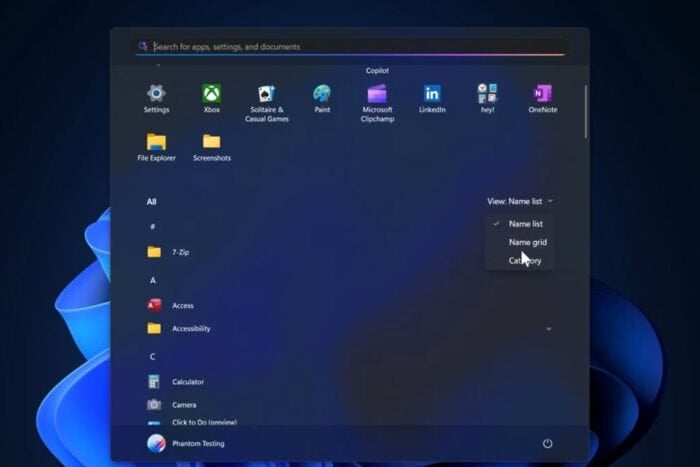The width and height of the screenshot is (700, 467).
Task: Open the View: Name list dropdown
Action: pyautogui.click(x=520, y=201)
